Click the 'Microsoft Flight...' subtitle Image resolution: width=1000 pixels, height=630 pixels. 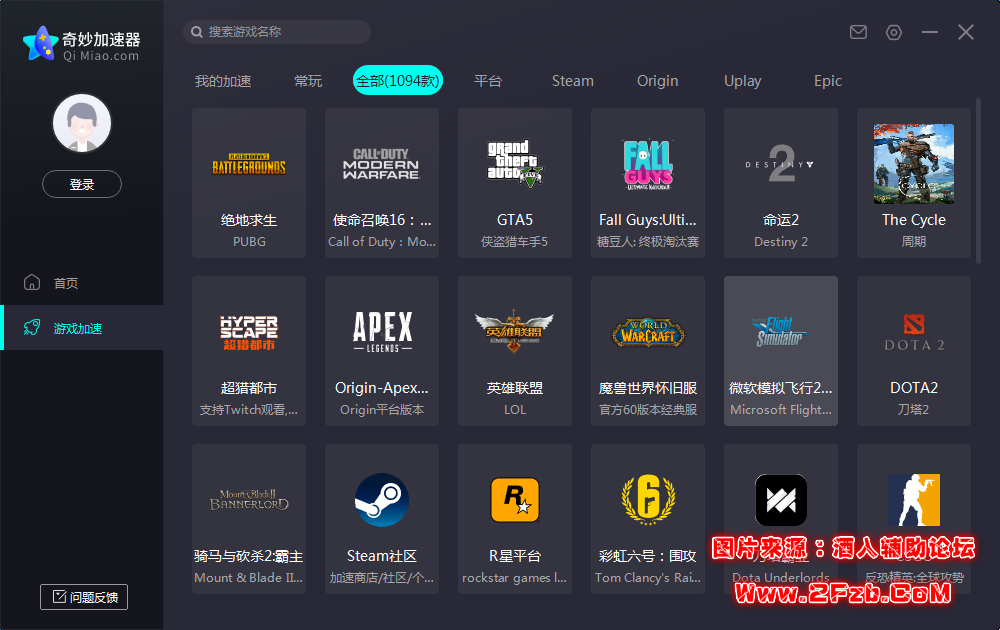pyautogui.click(x=781, y=410)
